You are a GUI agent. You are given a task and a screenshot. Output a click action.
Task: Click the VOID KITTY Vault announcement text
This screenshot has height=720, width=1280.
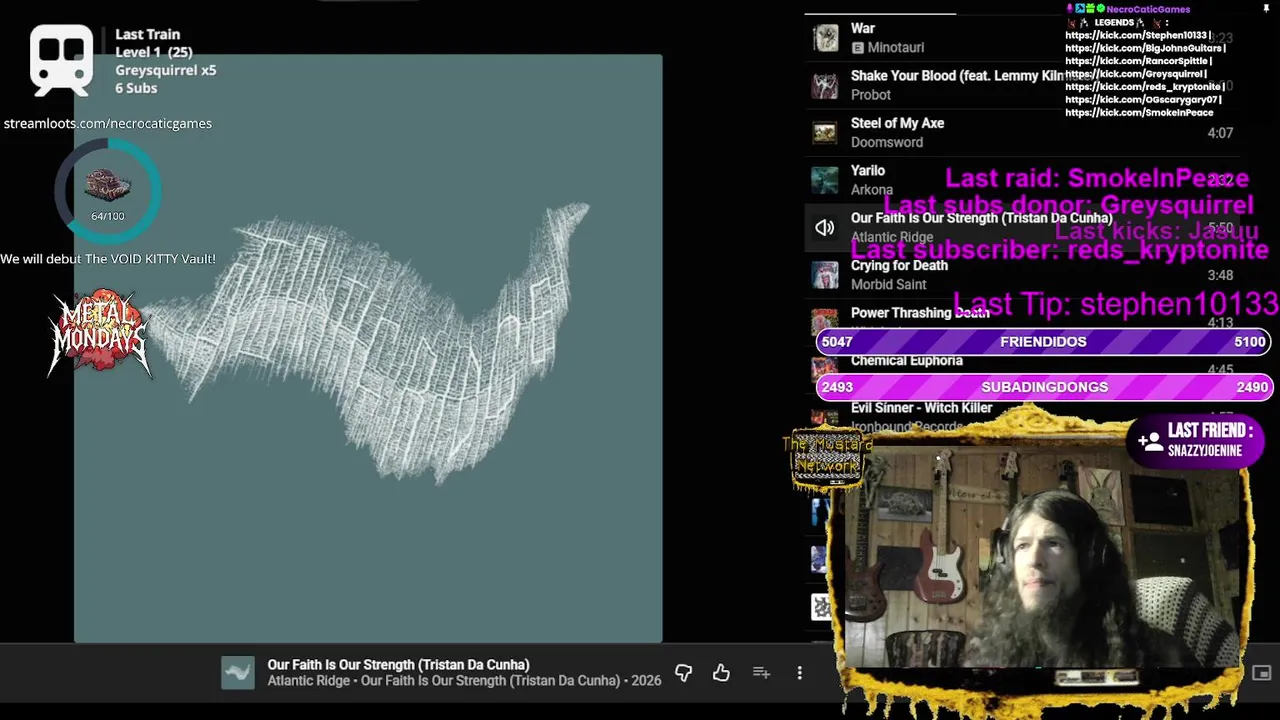[108, 258]
